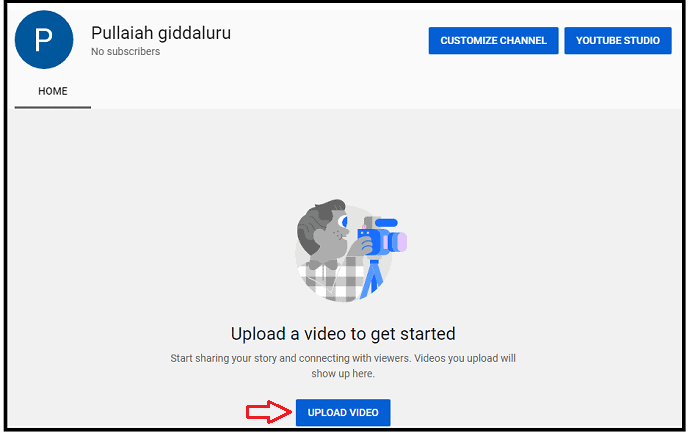Go to YouTube Studio

(618, 40)
